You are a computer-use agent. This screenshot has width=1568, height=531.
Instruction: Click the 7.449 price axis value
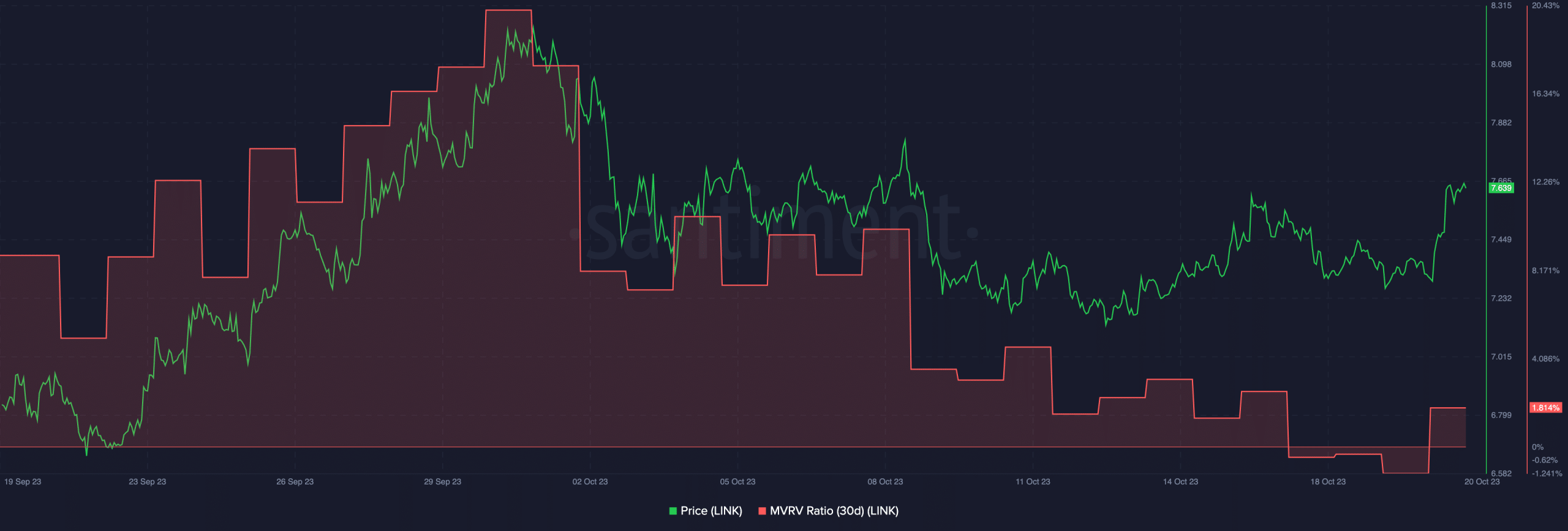pos(1501,239)
